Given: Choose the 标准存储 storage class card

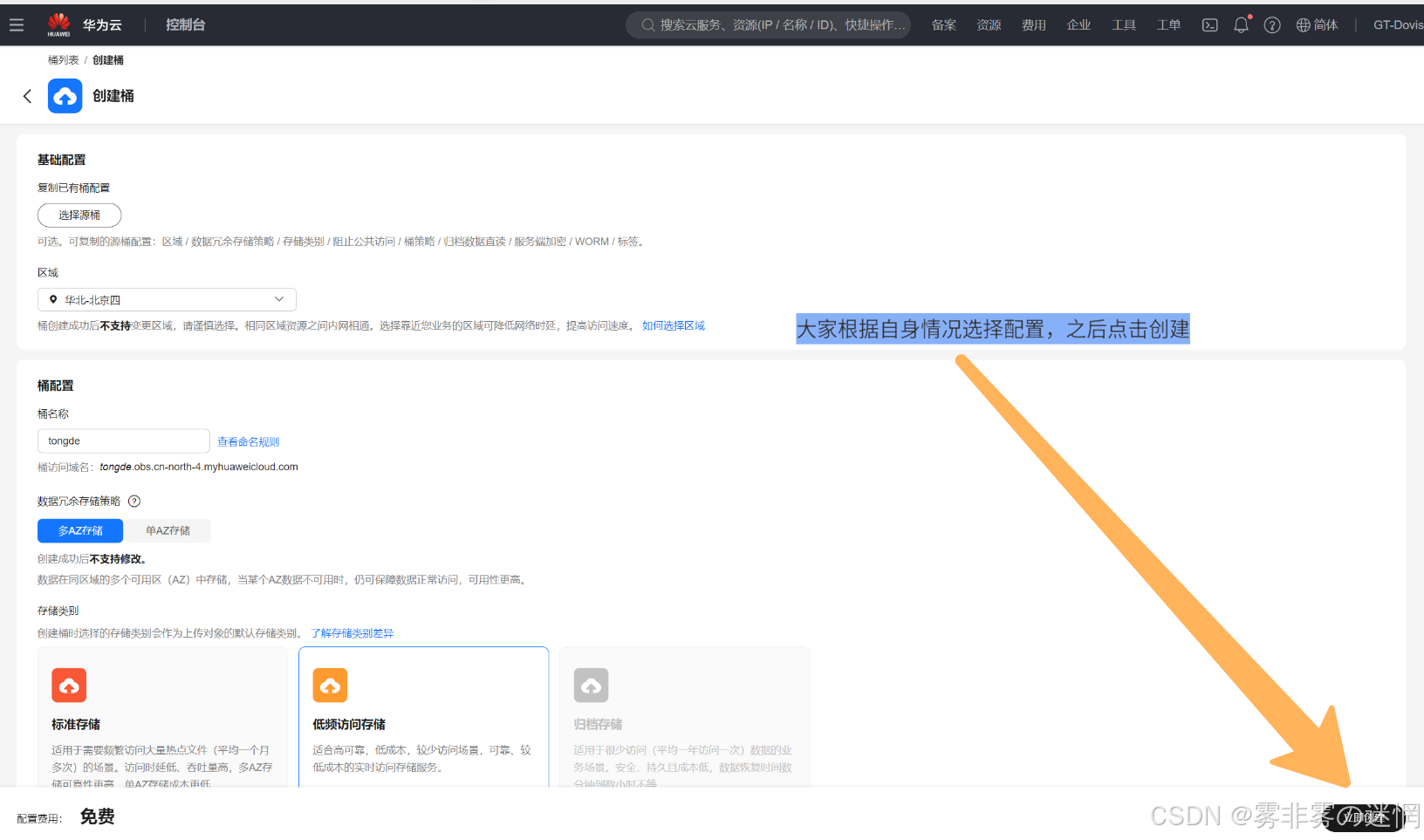Looking at the screenshot, I should click(x=162, y=717).
